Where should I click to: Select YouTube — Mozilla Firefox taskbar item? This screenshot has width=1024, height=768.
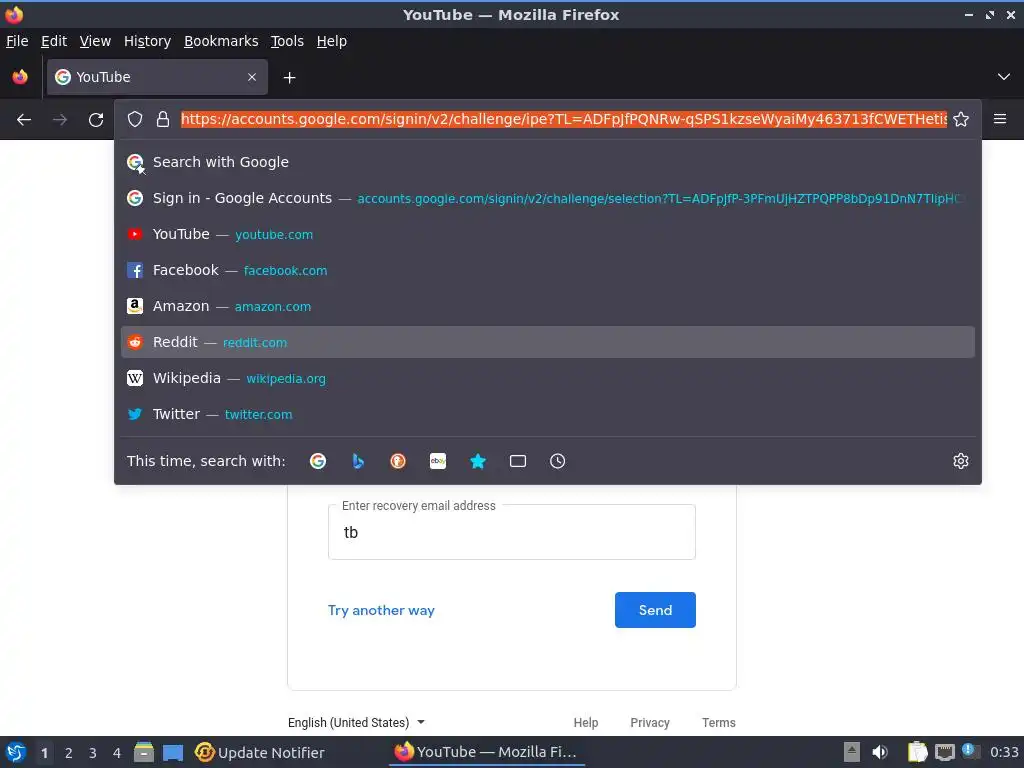point(486,752)
